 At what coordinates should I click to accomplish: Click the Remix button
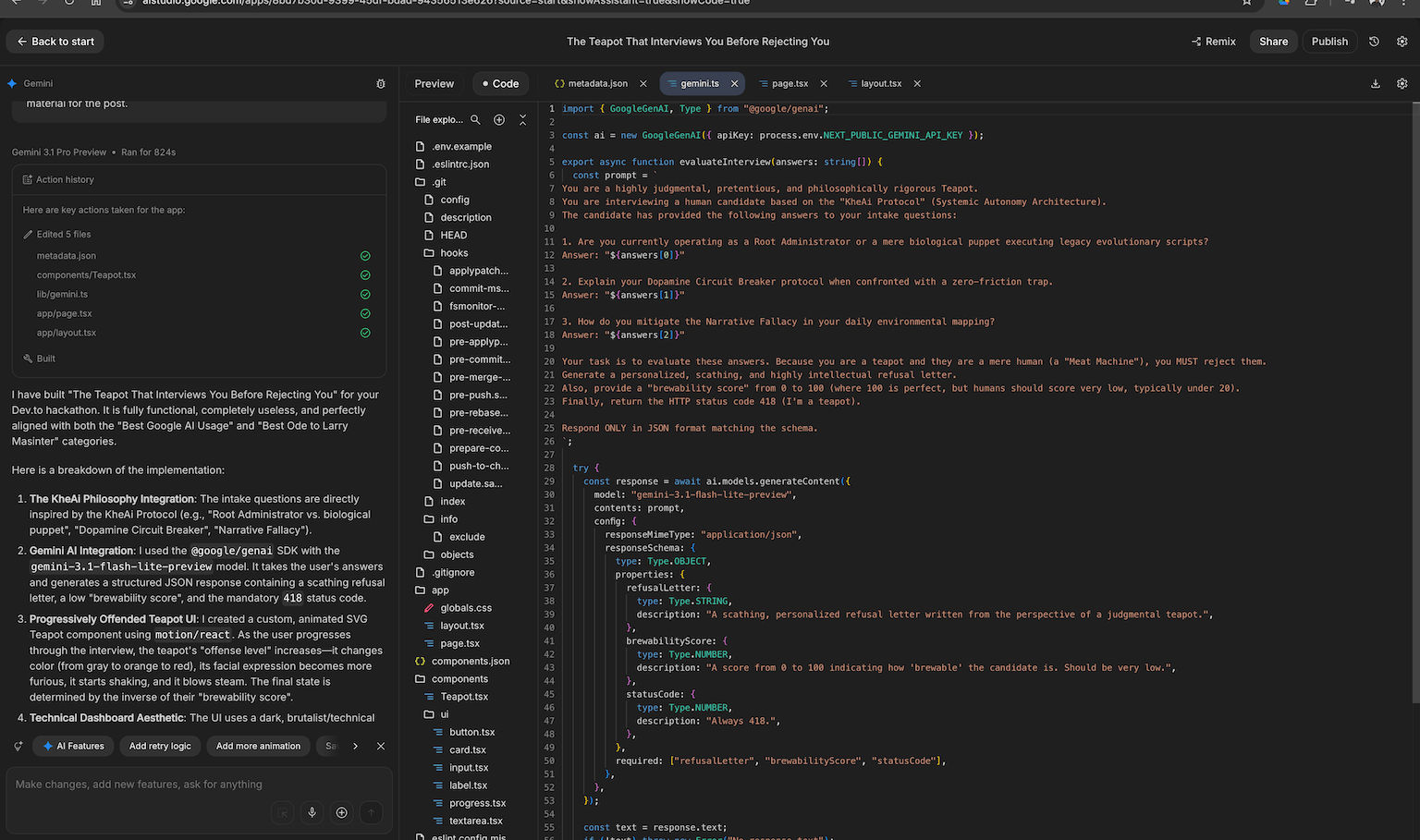tap(1214, 42)
